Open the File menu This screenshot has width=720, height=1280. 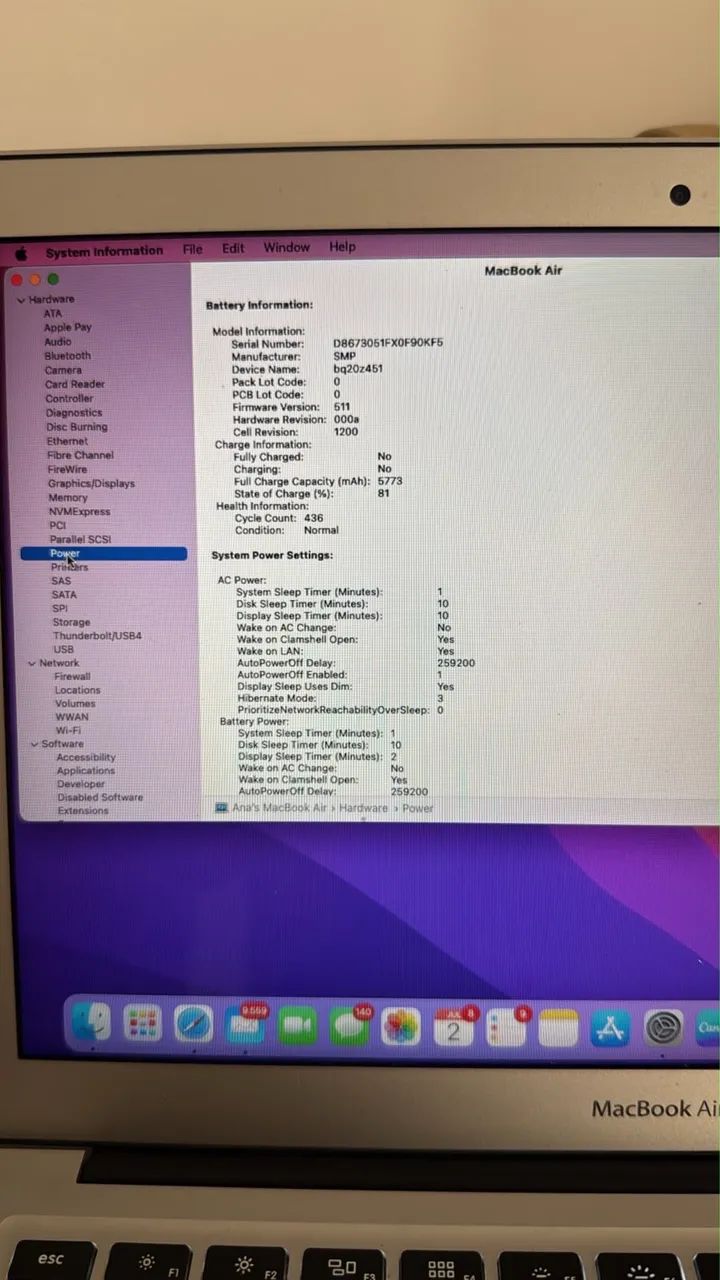tap(193, 249)
